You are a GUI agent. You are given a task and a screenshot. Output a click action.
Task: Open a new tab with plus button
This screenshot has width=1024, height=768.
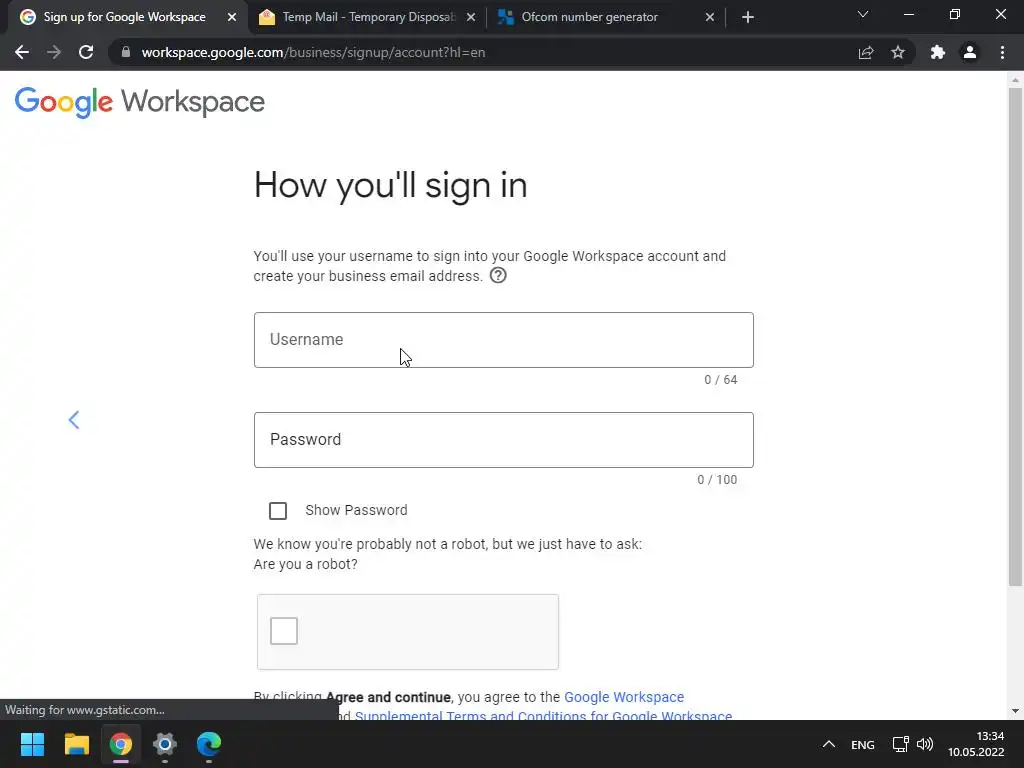click(x=748, y=17)
